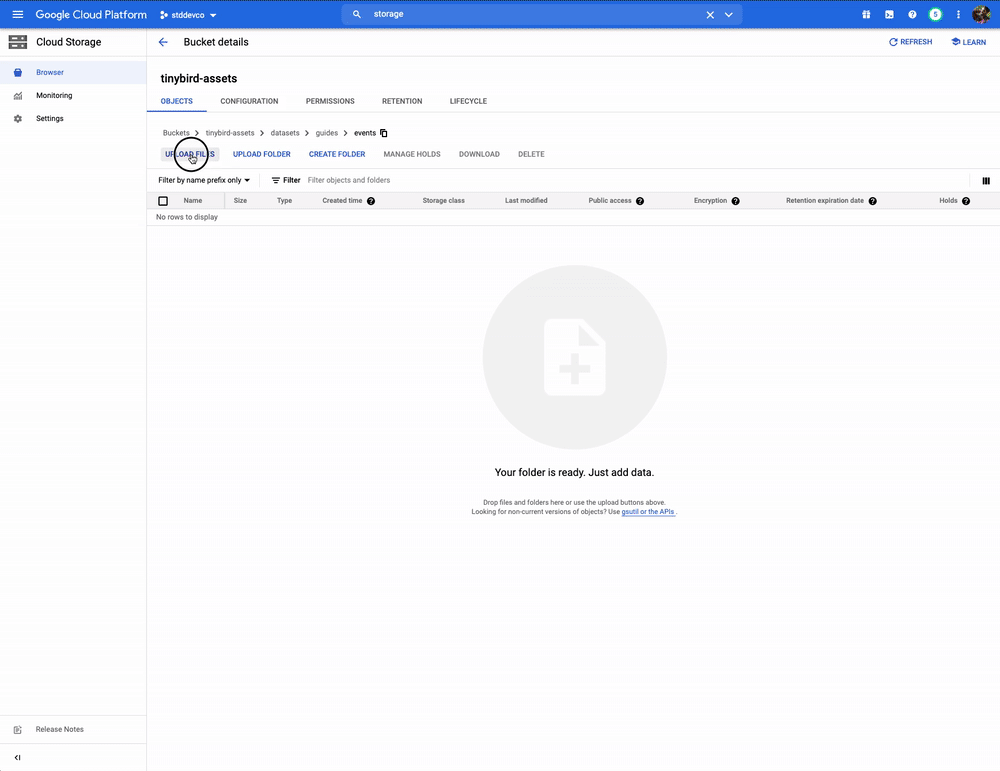Sort by the Name column header
Image resolution: width=1000 pixels, height=771 pixels.
click(x=193, y=201)
